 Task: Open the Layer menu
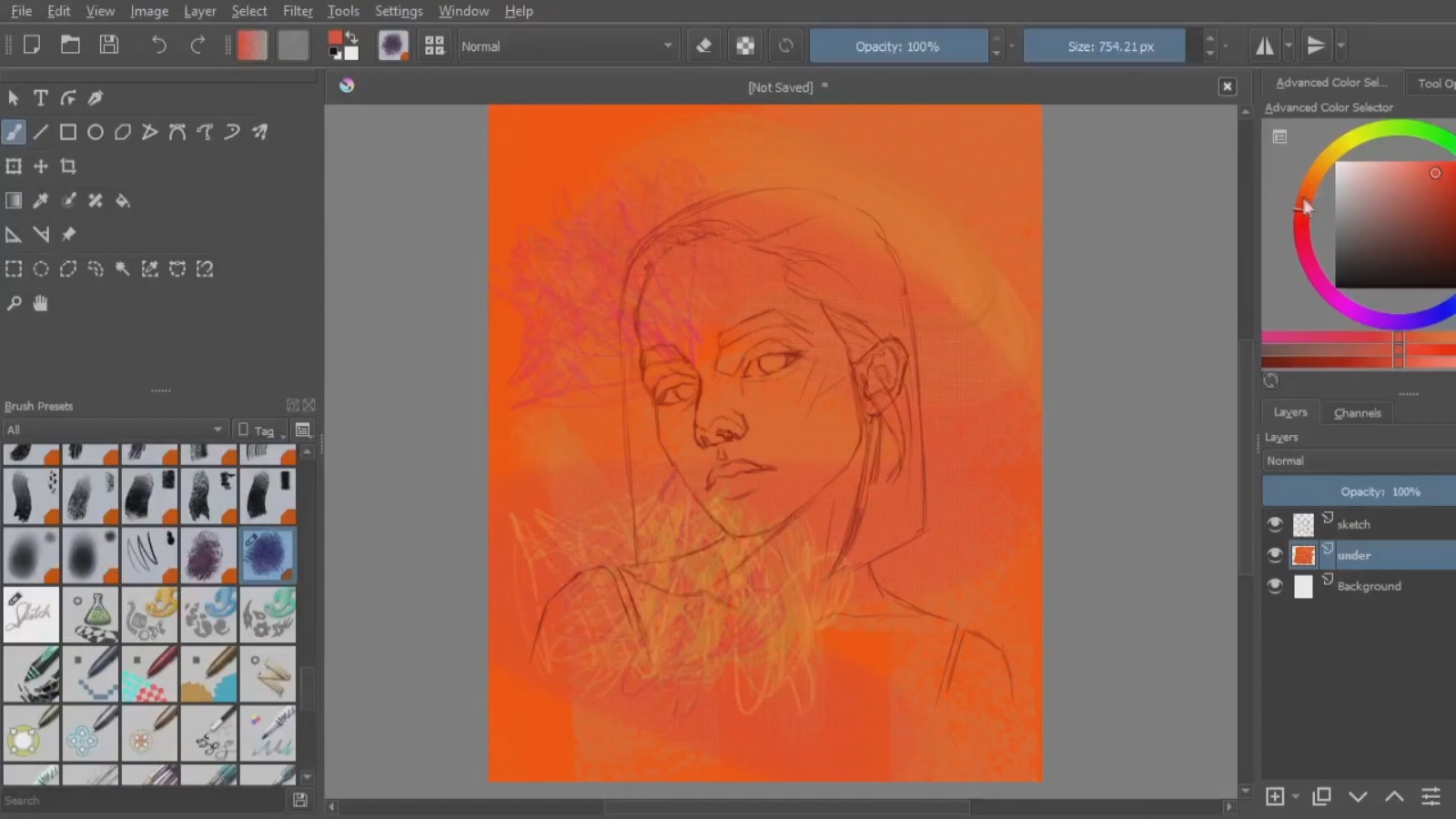pyautogui.click(x=199, y=11)
